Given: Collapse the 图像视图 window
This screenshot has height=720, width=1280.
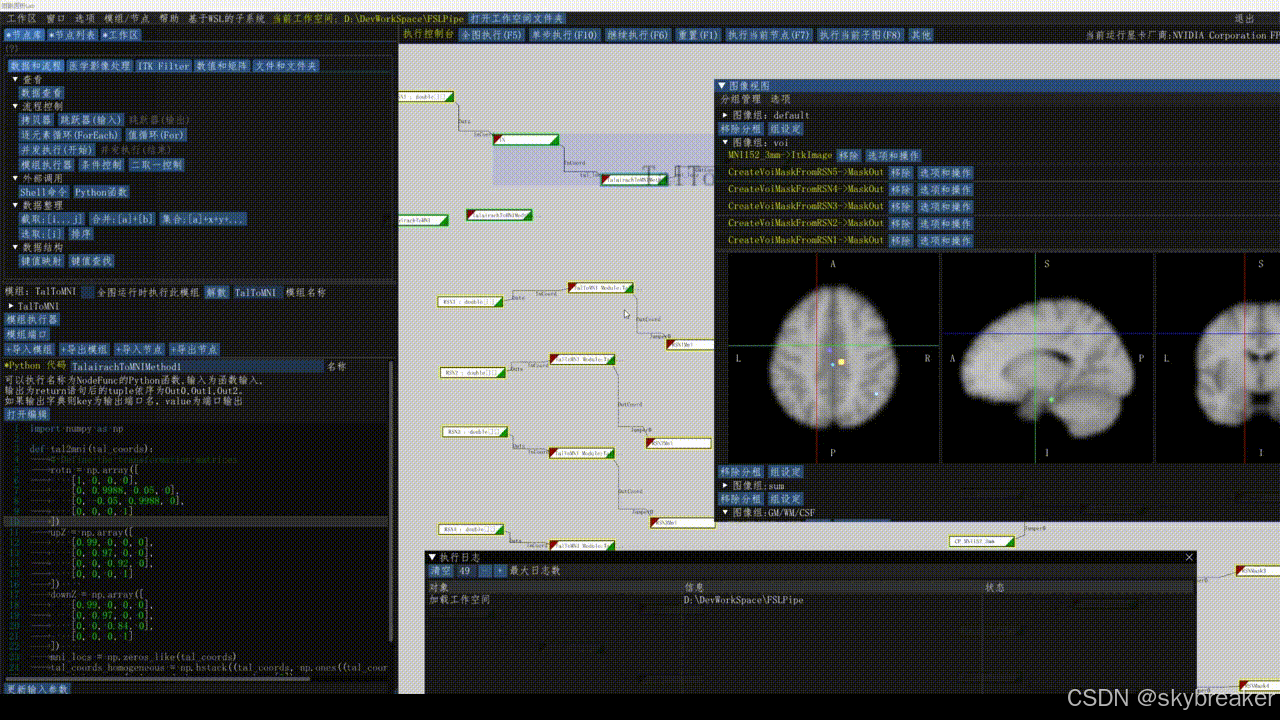Looking at the screenshot, I should [x=723, y=86].
